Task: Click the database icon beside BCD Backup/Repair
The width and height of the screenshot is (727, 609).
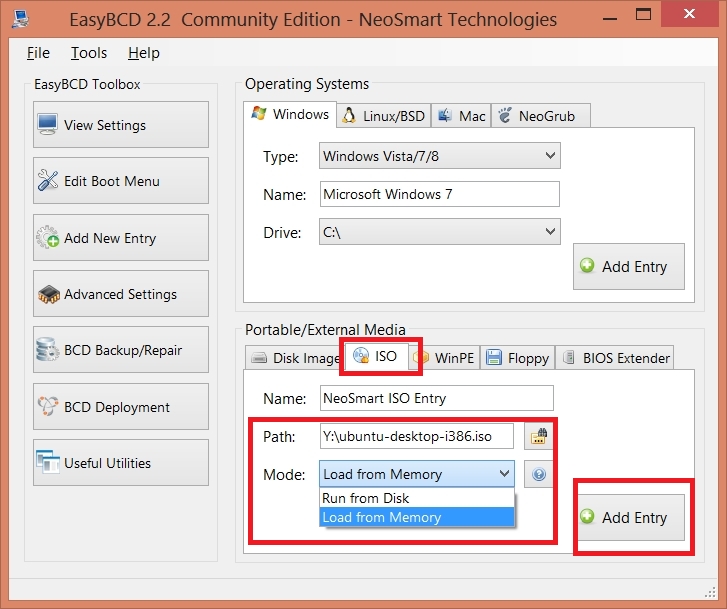Action: [x=48, y=350]
